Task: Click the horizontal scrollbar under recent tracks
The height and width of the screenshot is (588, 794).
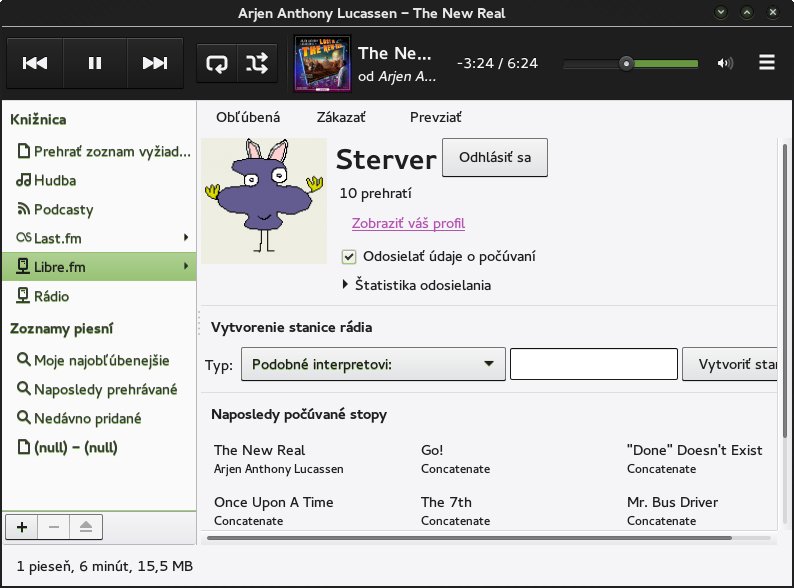Action: [469, 538]
